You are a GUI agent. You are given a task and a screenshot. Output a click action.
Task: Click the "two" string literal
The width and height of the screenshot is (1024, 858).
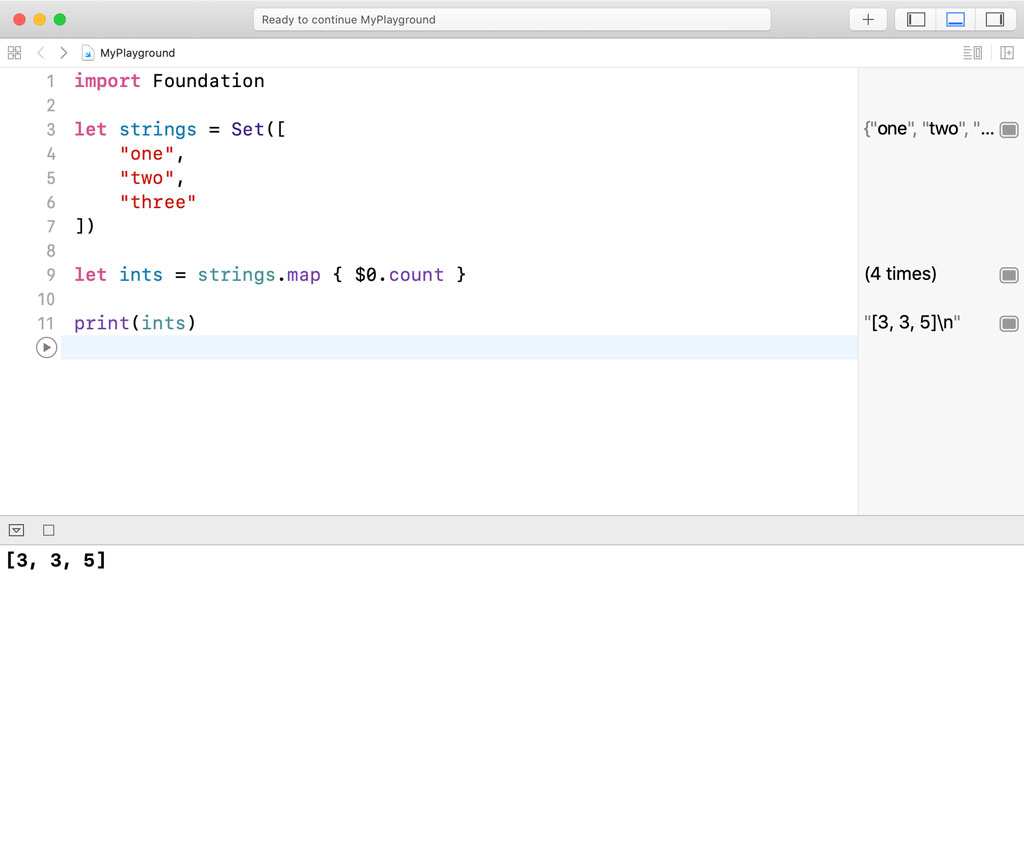(147, 178)
